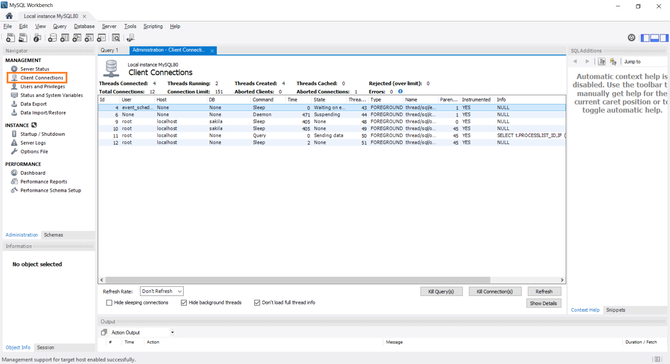The width and height of the screenshot is (670, 364).
Task: Open Data Export
Action: 33,104
